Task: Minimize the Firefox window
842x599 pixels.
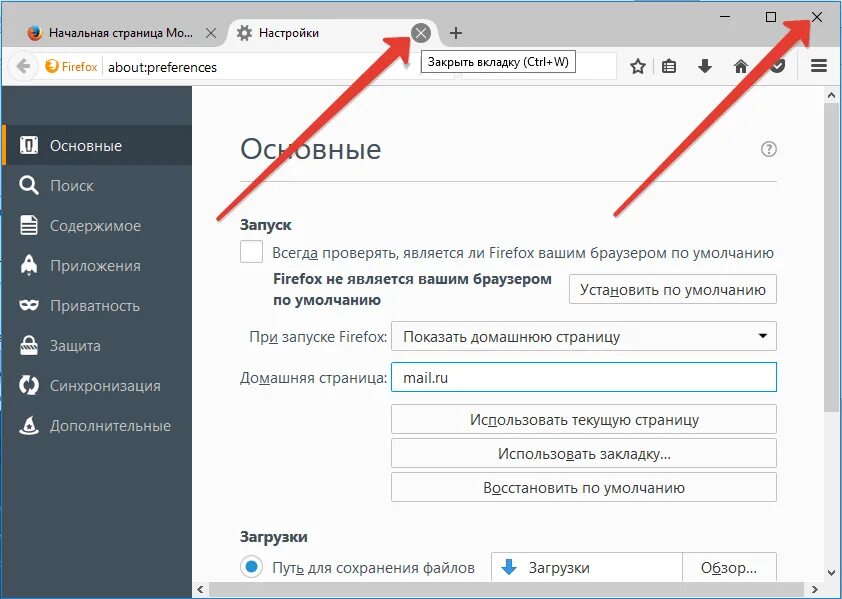Action: 725,17
